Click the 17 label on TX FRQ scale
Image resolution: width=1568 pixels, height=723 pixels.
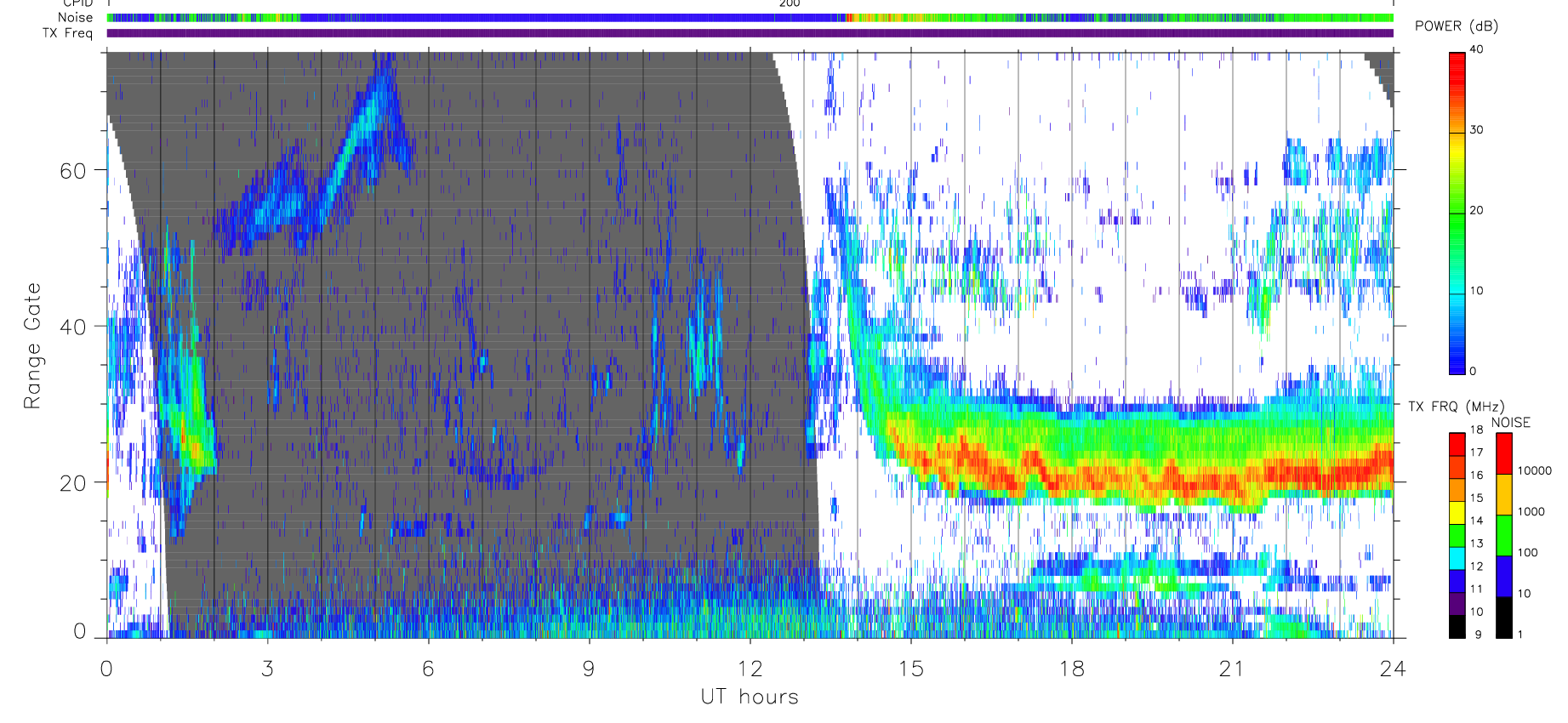point(1476,453)
